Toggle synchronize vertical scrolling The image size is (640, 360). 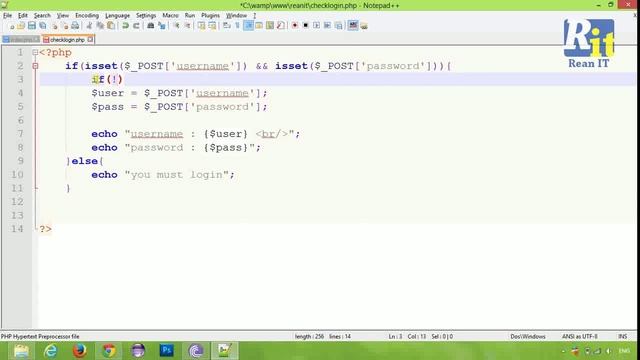(202, 26)
